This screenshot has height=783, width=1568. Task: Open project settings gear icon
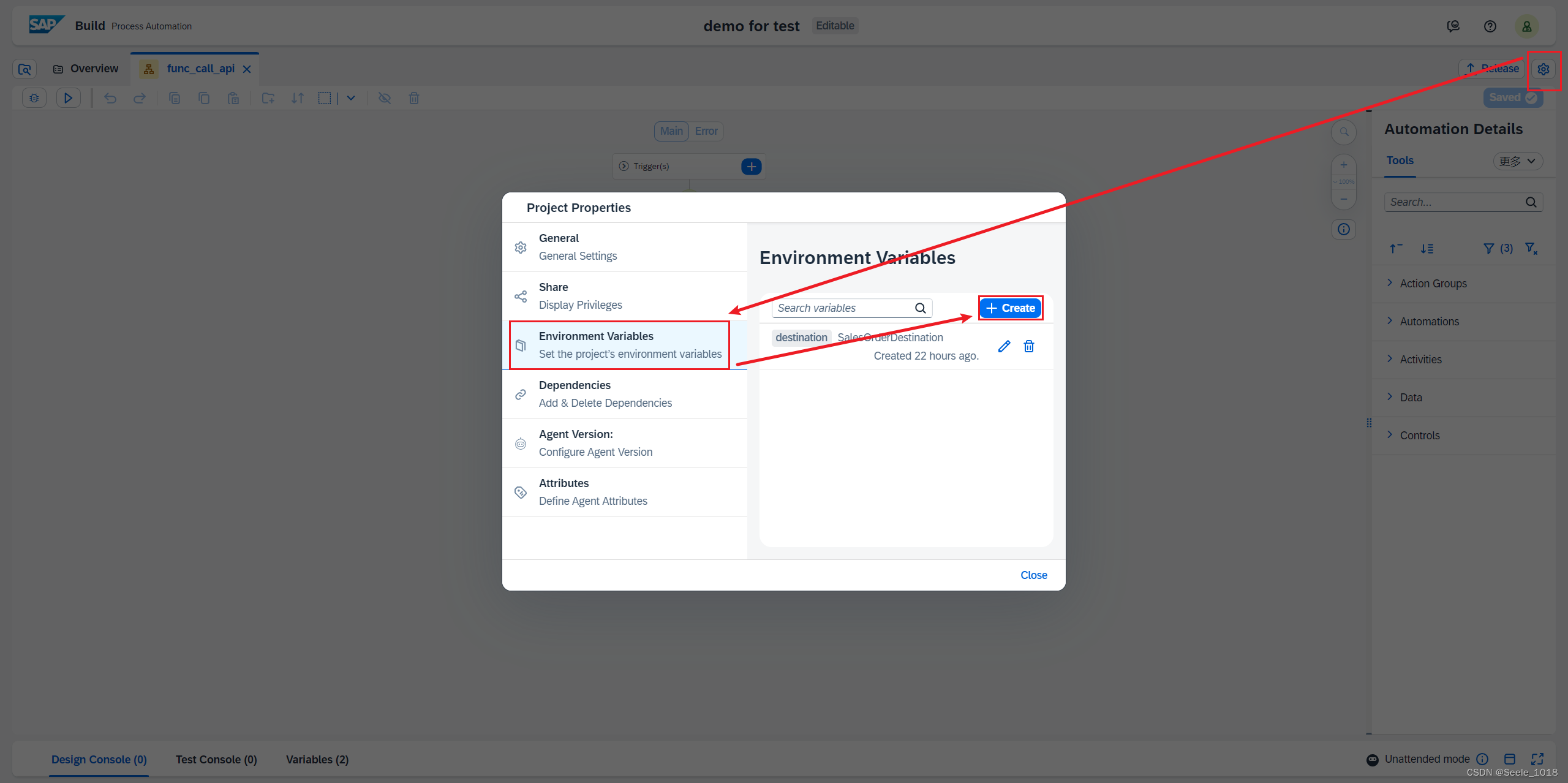(1543, 69)
